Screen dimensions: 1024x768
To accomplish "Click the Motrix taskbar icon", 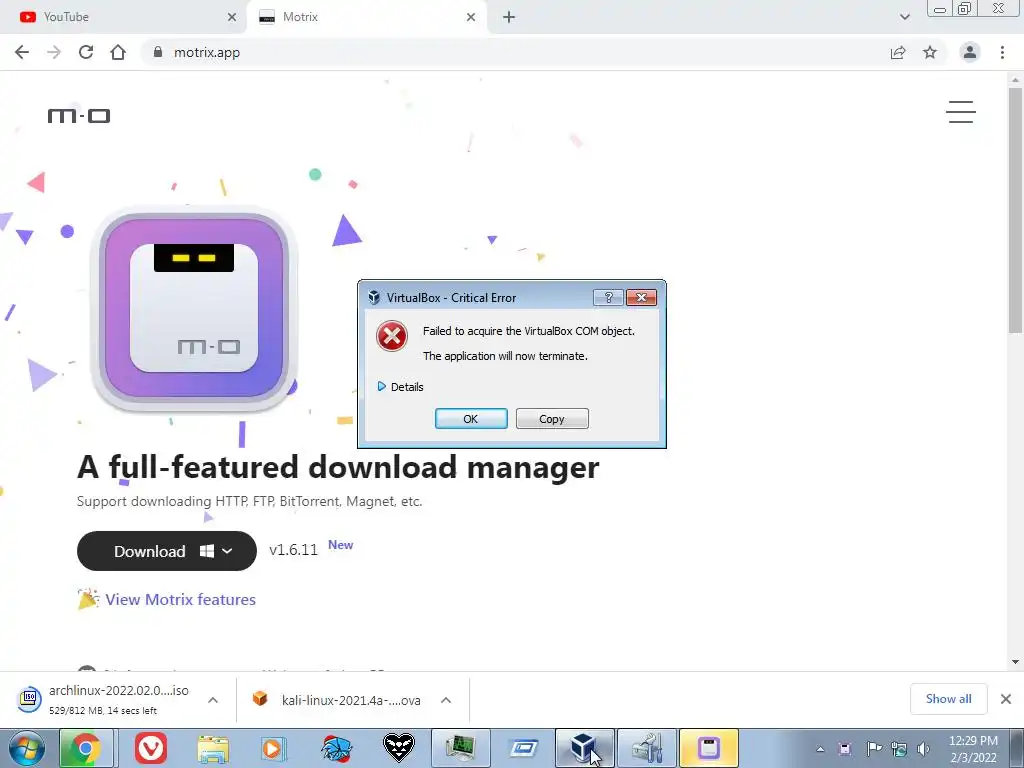I will point(709,748).
